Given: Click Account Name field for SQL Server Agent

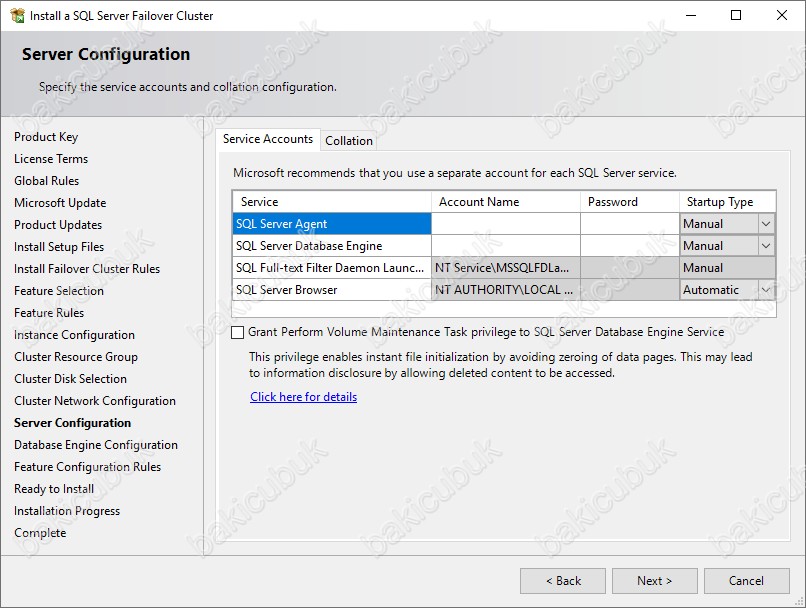Looking at the screenshot, I should pos(506,224).
